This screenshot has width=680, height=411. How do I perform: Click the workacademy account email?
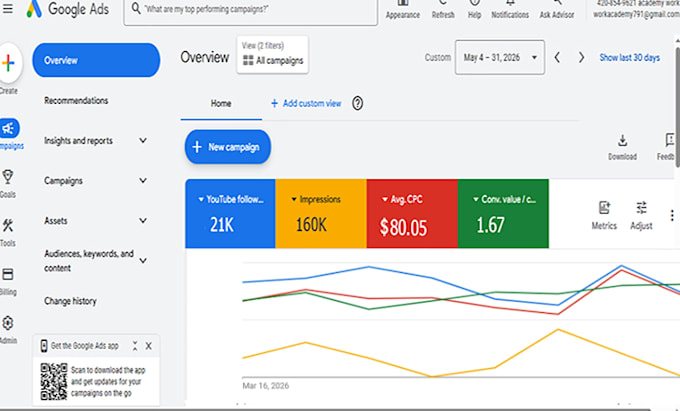point(636,14)
